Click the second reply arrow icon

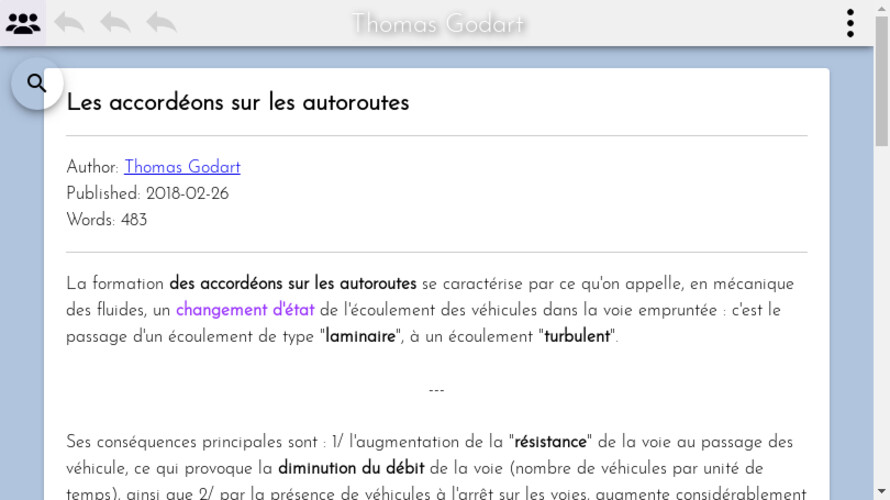tap(115, 23)
